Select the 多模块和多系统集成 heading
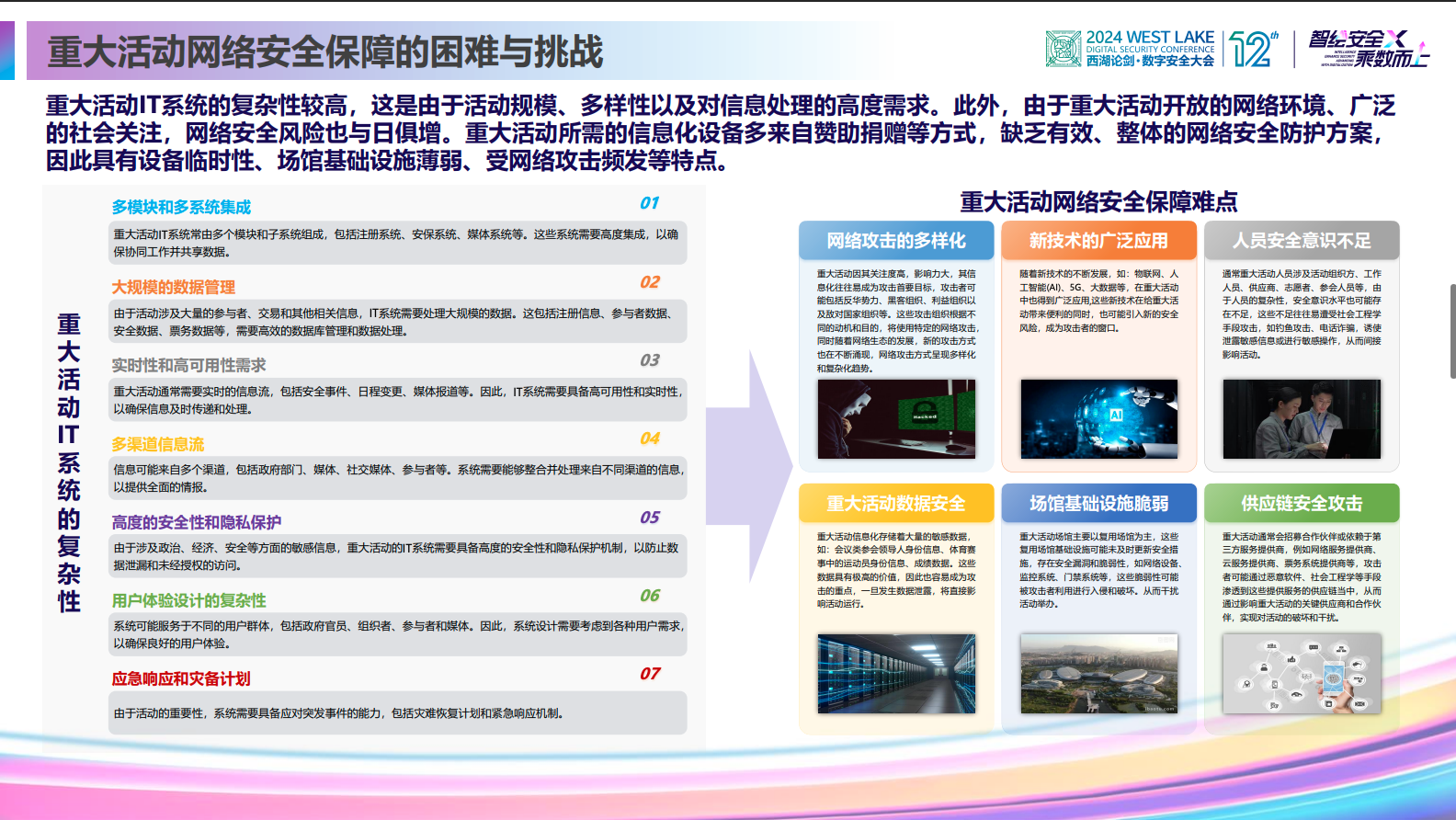This screenshot has width=1456, height=820. pos(181,208)
